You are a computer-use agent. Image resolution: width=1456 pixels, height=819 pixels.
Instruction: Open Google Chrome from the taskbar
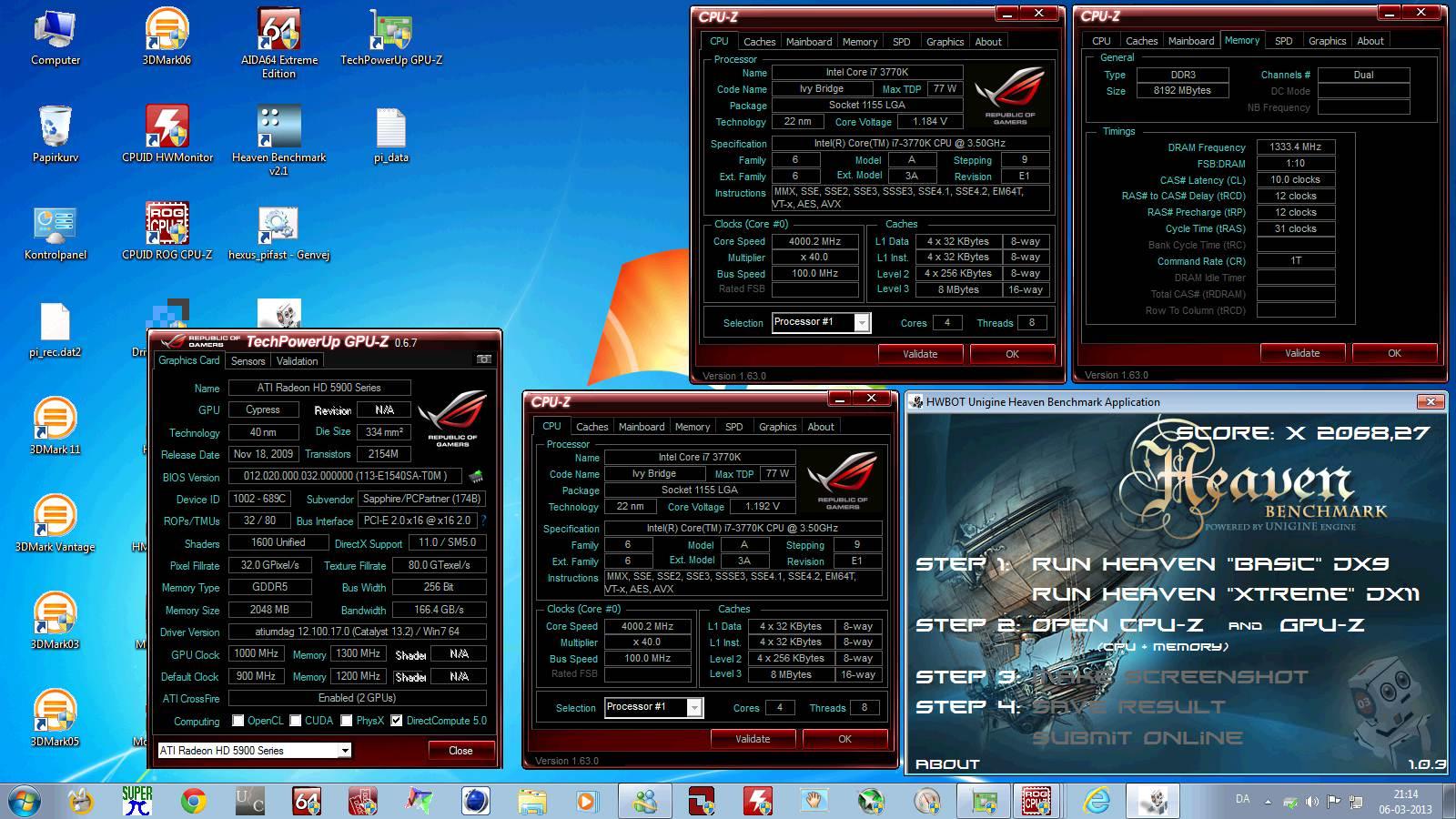(x=193, y=801)
